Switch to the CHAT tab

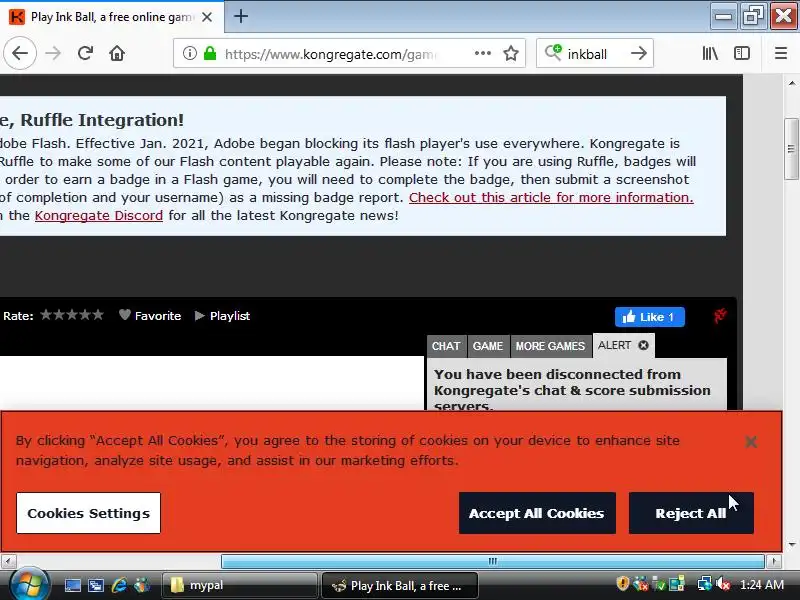click(x=446, y=346)
